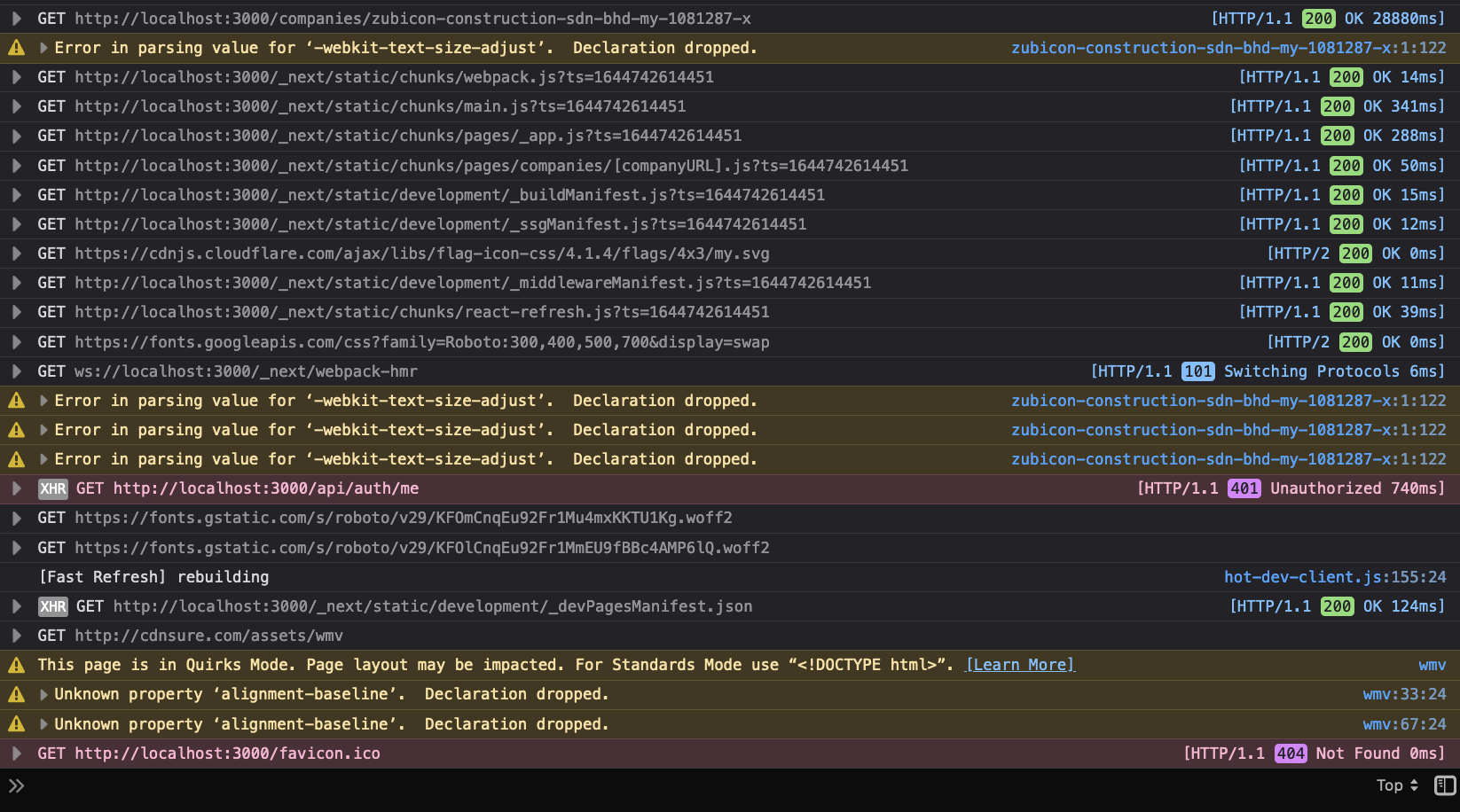Expand the _devPagesManifest.json XHR request
Screen dimensions: 1460x812
click(x=16, y=605)
